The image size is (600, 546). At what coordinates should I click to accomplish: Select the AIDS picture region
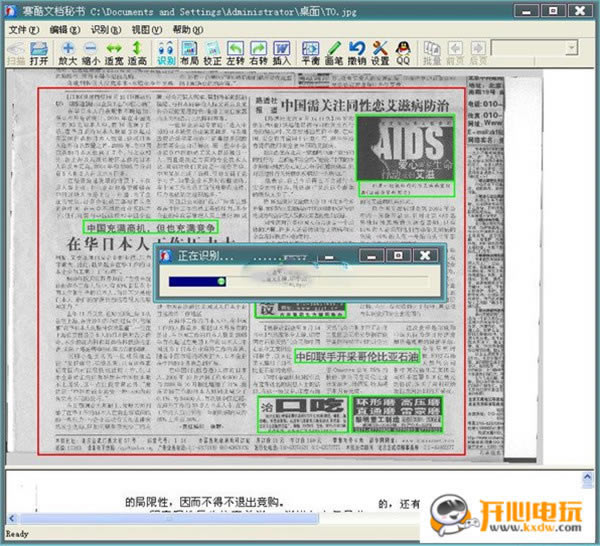click(405, 148)
